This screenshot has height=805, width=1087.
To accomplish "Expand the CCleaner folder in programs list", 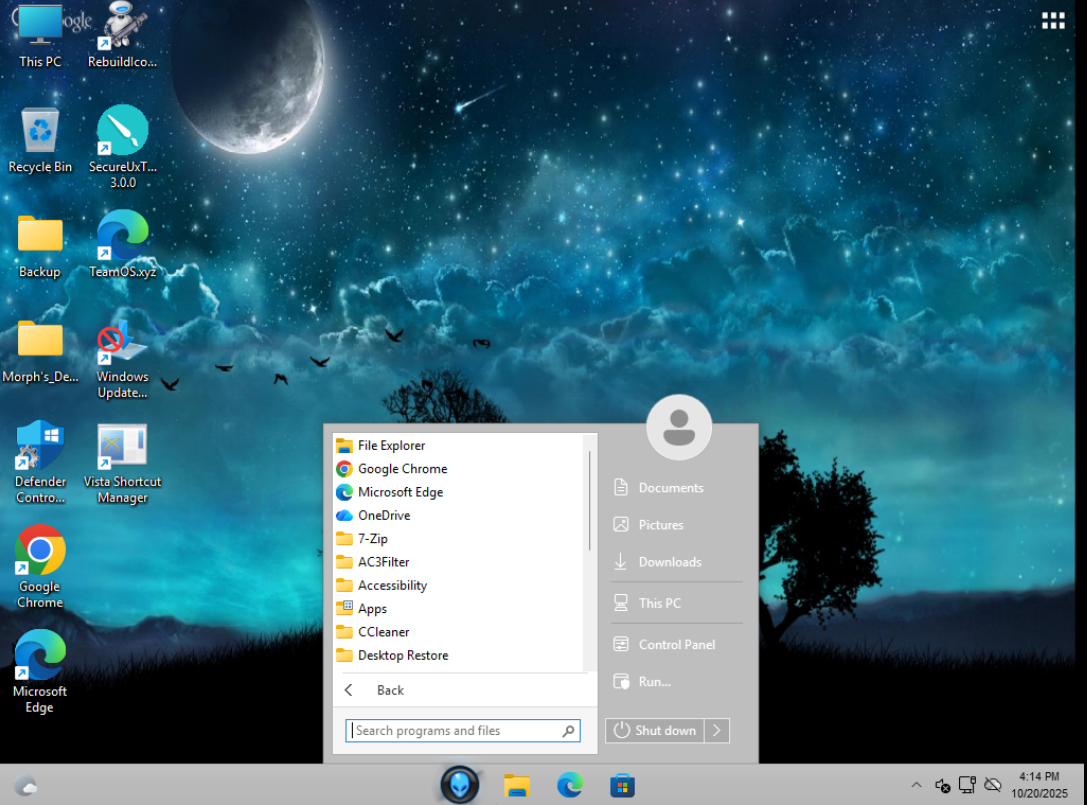I will tap(383, 632).
